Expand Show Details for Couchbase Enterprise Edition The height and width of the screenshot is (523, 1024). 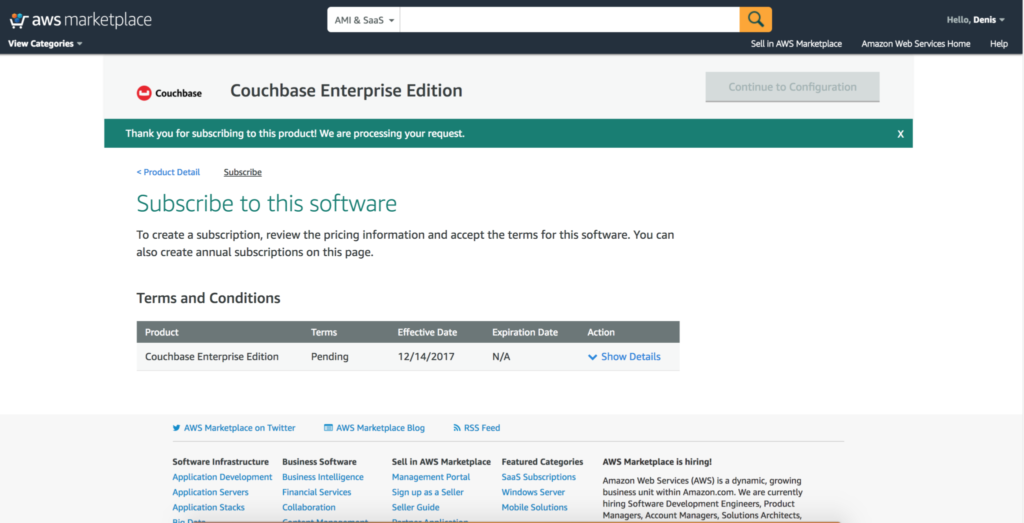tap(624, 357)
